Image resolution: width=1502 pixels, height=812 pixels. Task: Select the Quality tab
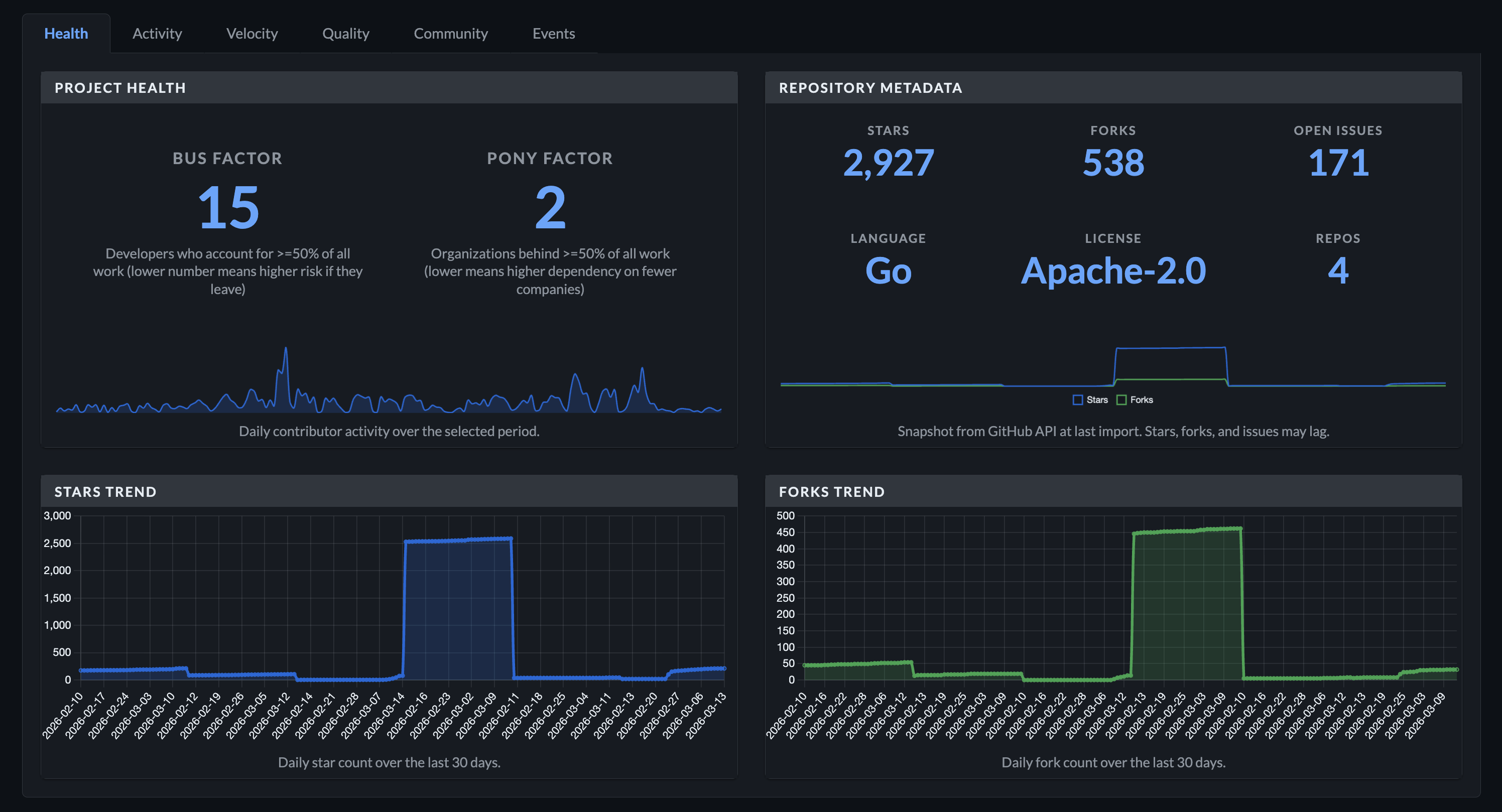(345, 33)
